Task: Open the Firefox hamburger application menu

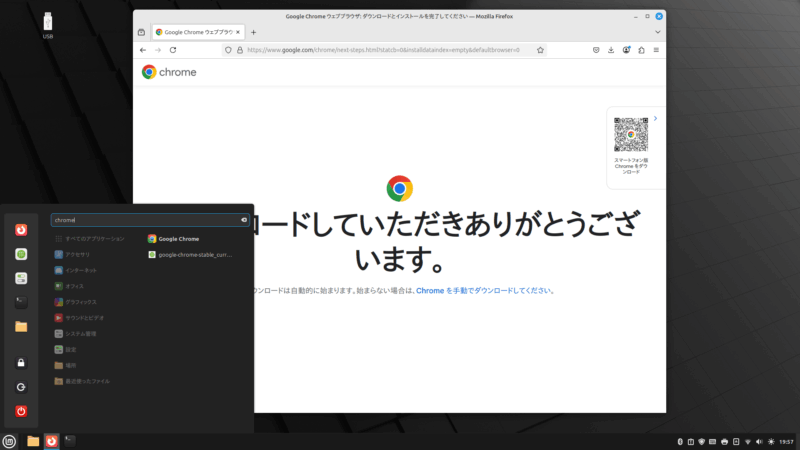Action: [656, 50]
